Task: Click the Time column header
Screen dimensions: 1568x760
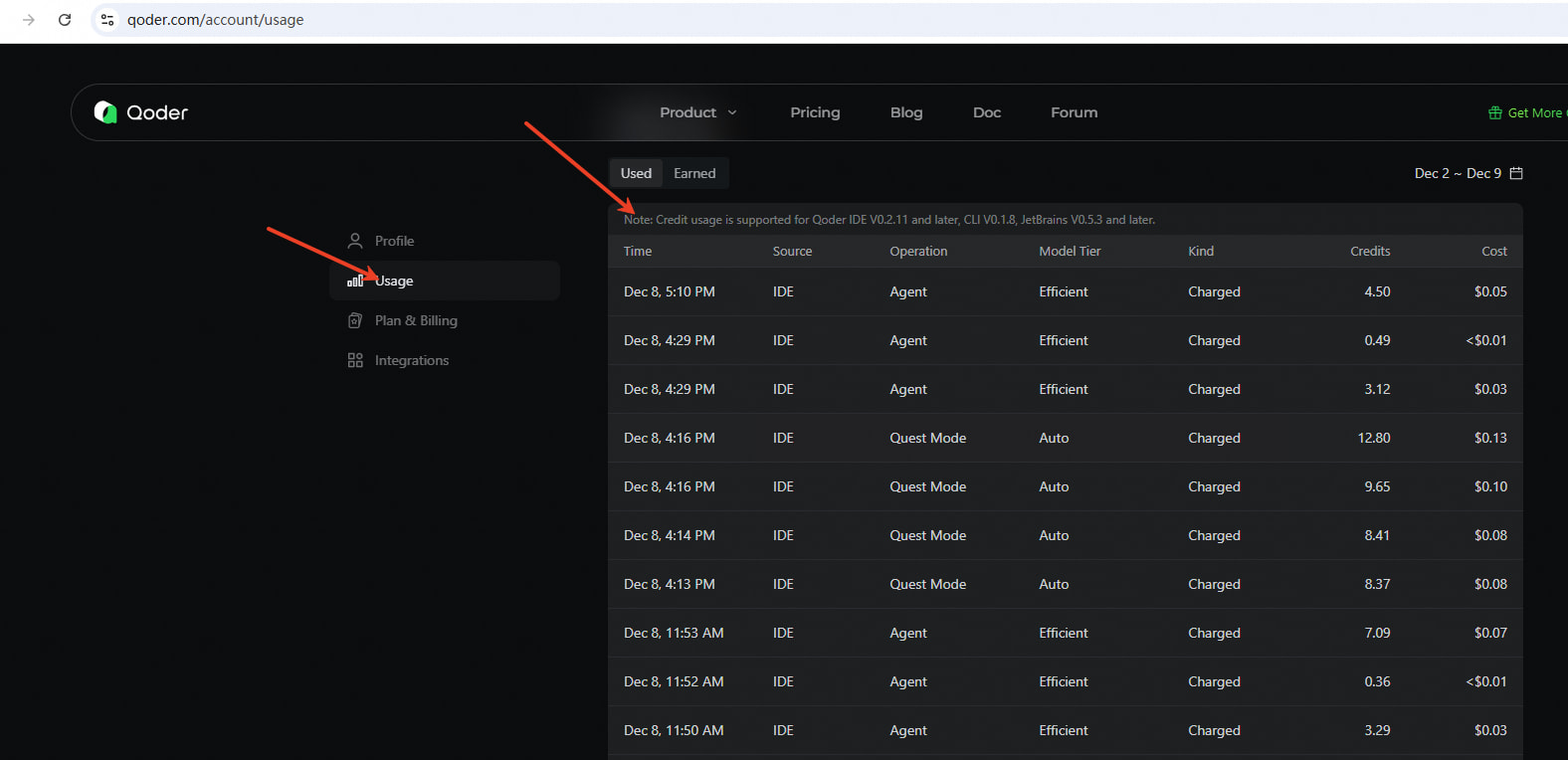Action: click(638, 251)
